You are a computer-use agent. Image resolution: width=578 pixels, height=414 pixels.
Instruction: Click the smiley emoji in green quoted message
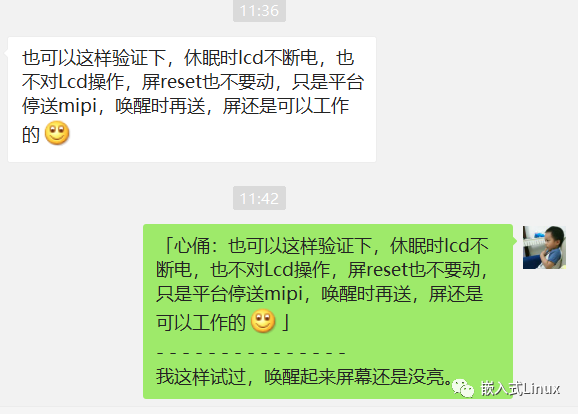tap(263, 321)
